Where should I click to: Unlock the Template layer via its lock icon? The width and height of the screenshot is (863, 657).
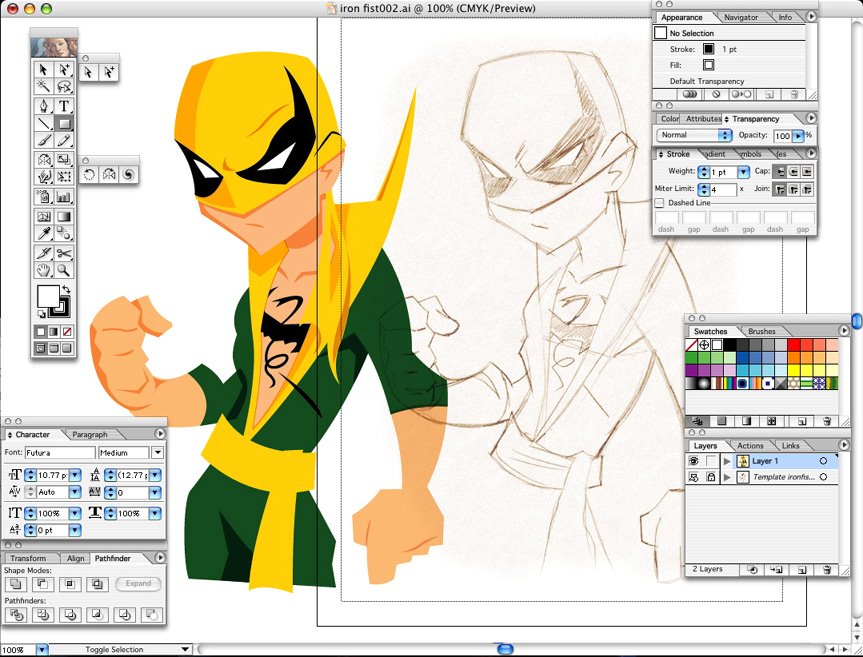[711, 477]
